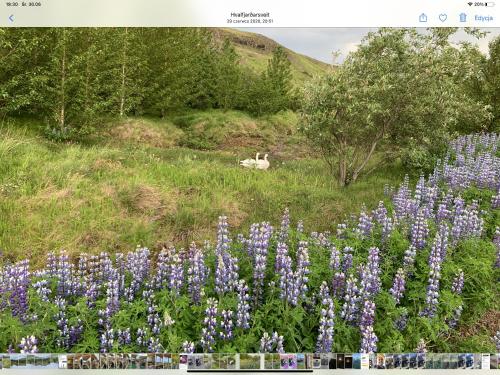Image resolution: width=500 pixels, height=375 pixels.
Task: Tap the main swans and lupines photo
Action: 250,190
